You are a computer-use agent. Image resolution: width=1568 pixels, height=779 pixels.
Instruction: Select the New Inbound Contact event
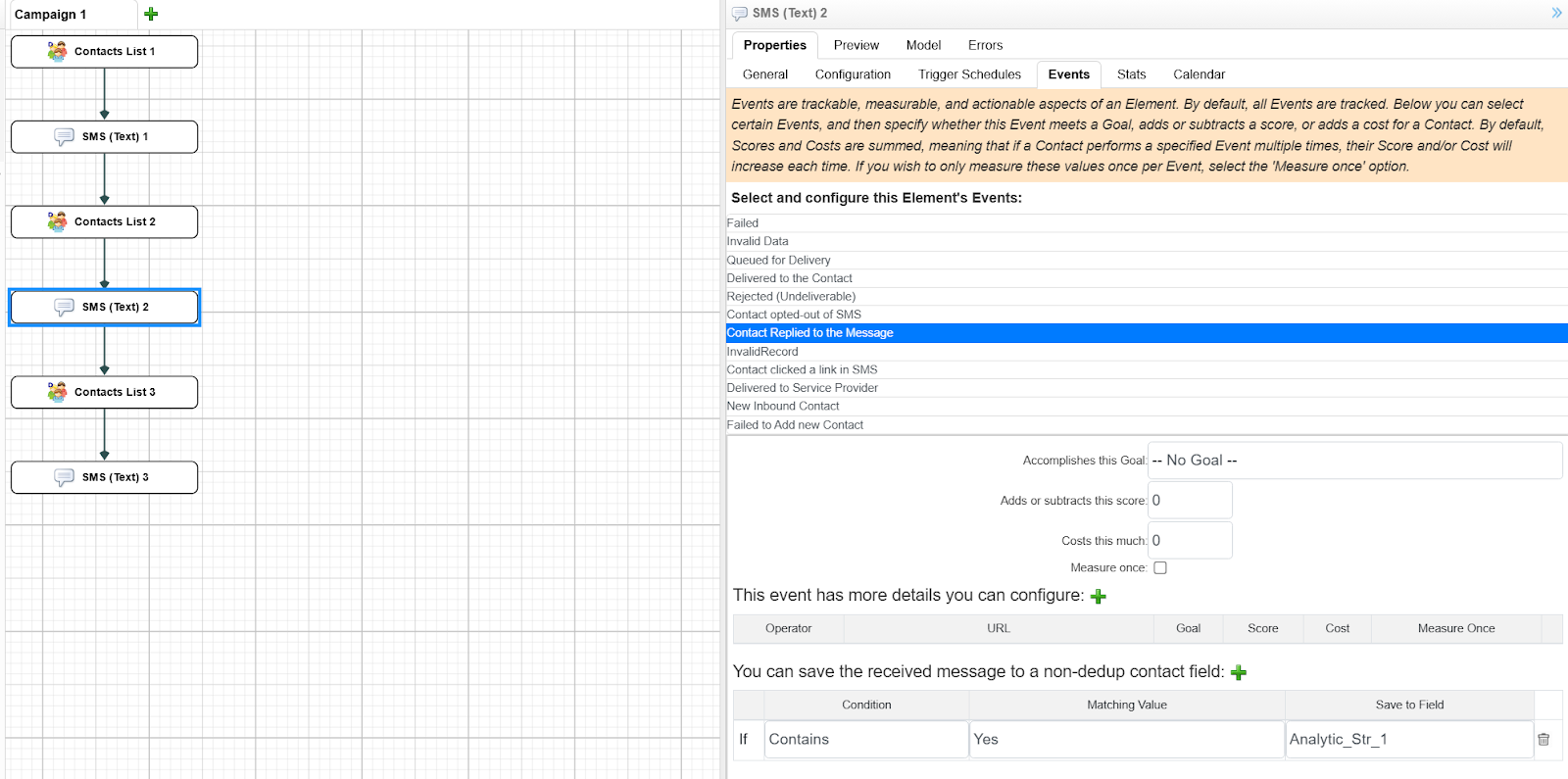coord(1147,406)
